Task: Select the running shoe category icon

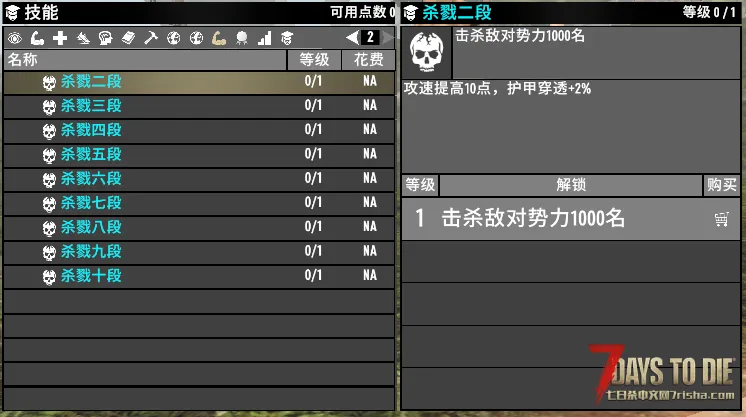Action: click(83, 38)
